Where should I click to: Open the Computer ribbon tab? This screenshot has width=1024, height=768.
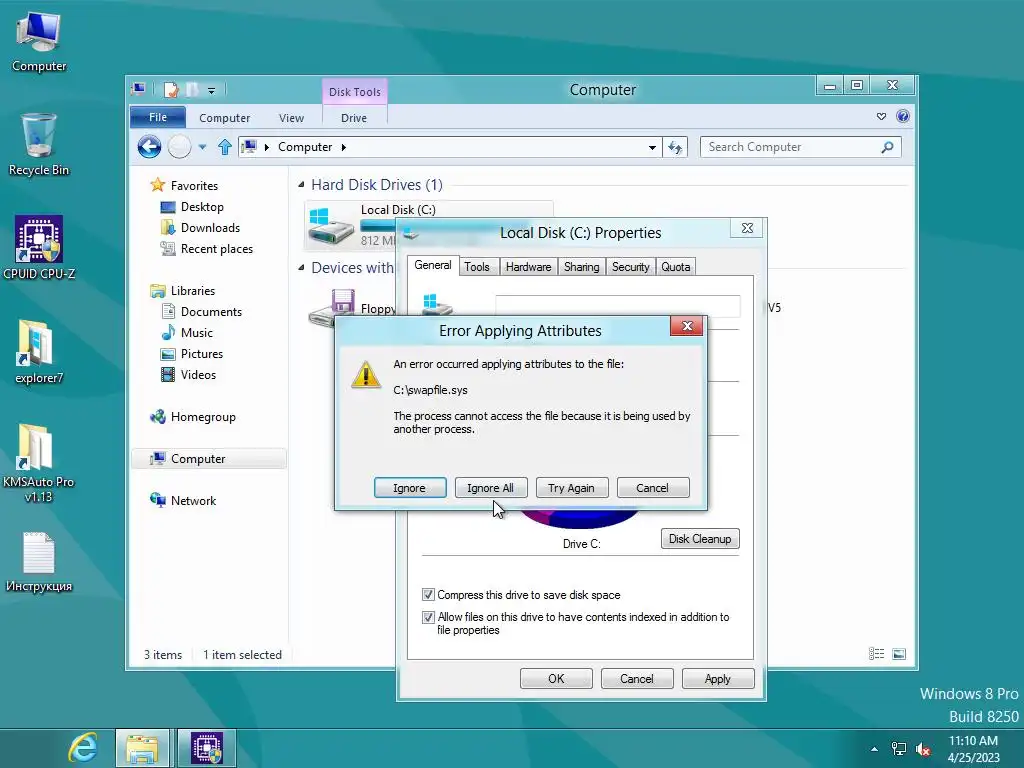click(x=225, y=118)
